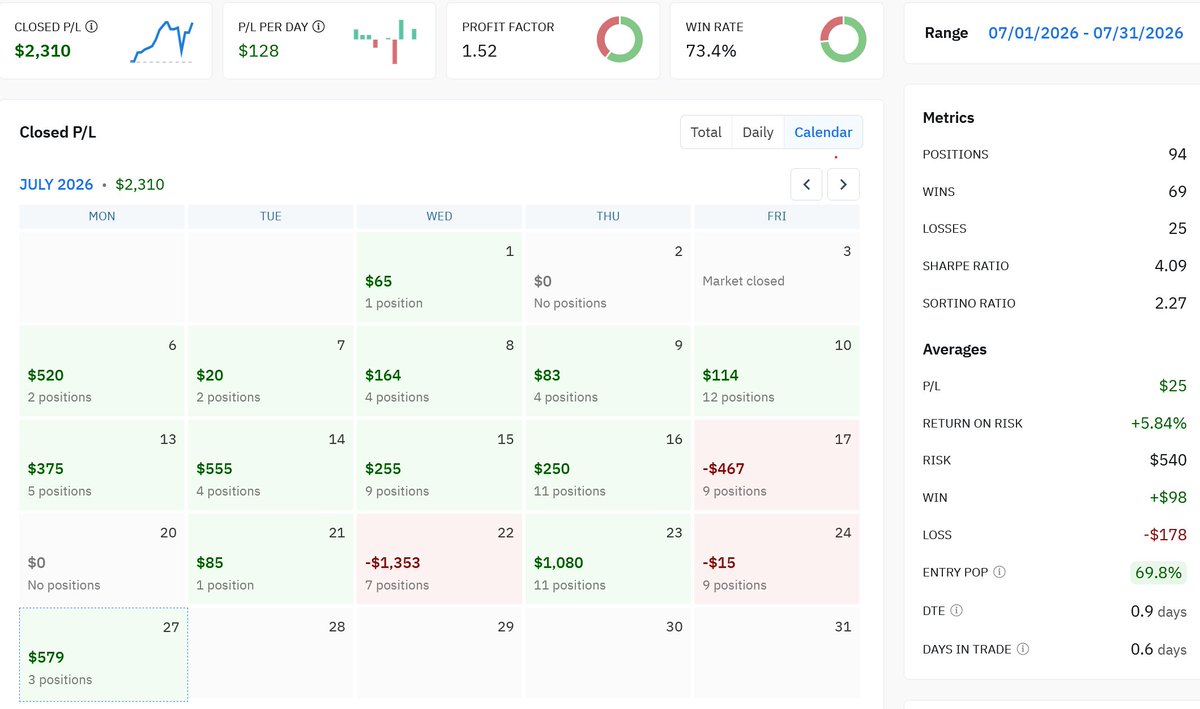Click the average Loss value -$178
Image resolution: width=1200 pixels, height=709 pixels.
(x=1165, y=535)
